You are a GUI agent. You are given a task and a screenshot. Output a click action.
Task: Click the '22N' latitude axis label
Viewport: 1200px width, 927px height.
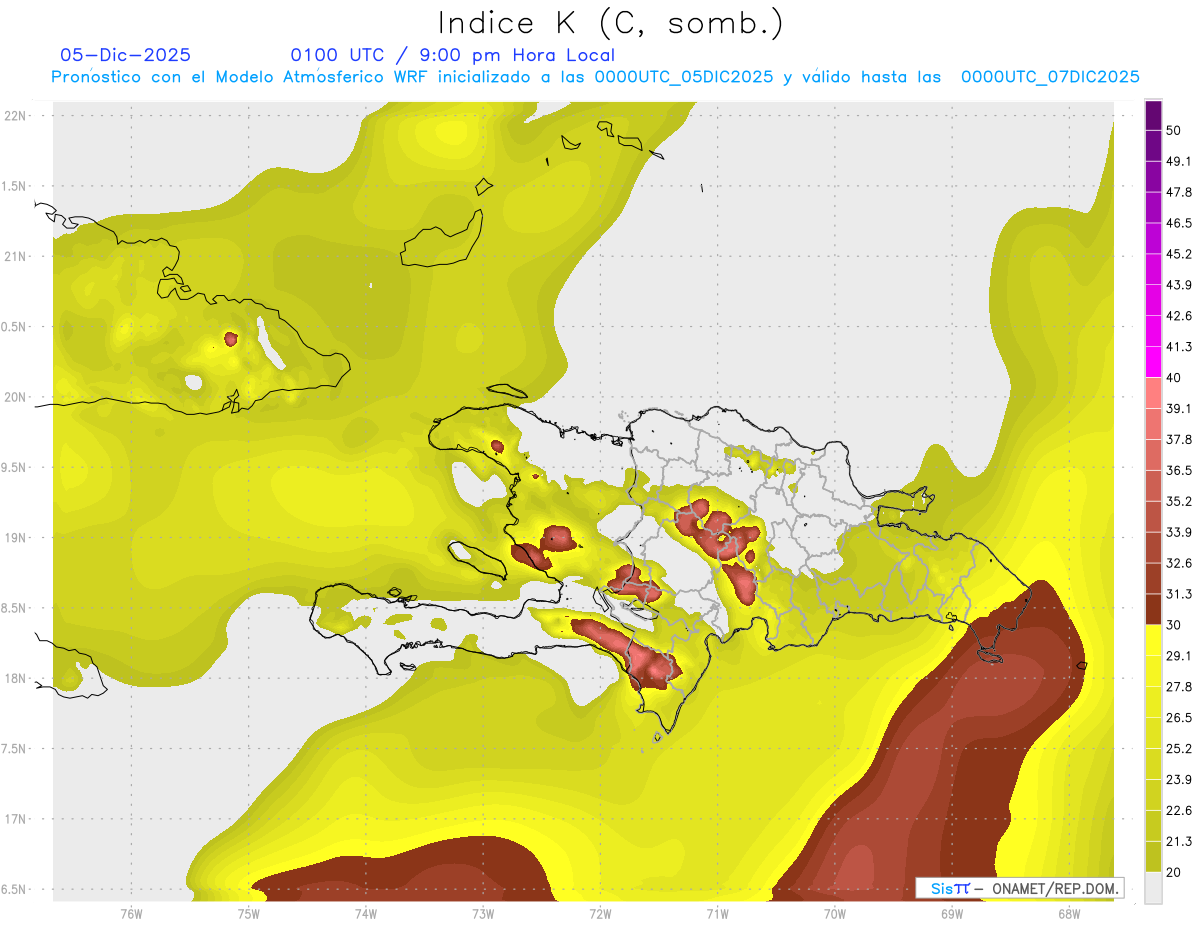[16, 116]
